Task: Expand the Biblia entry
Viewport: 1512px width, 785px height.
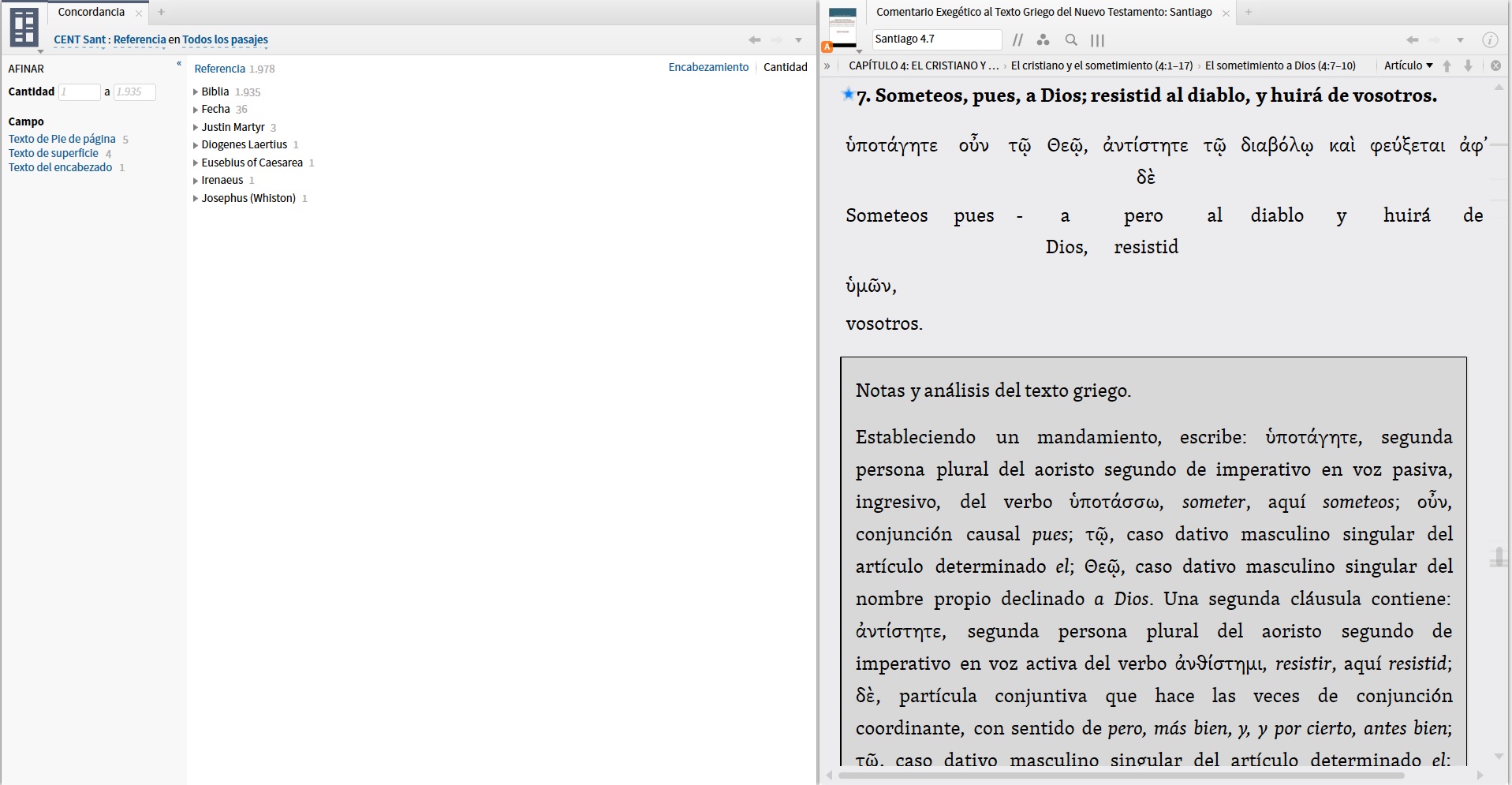Action: [196, 92]
